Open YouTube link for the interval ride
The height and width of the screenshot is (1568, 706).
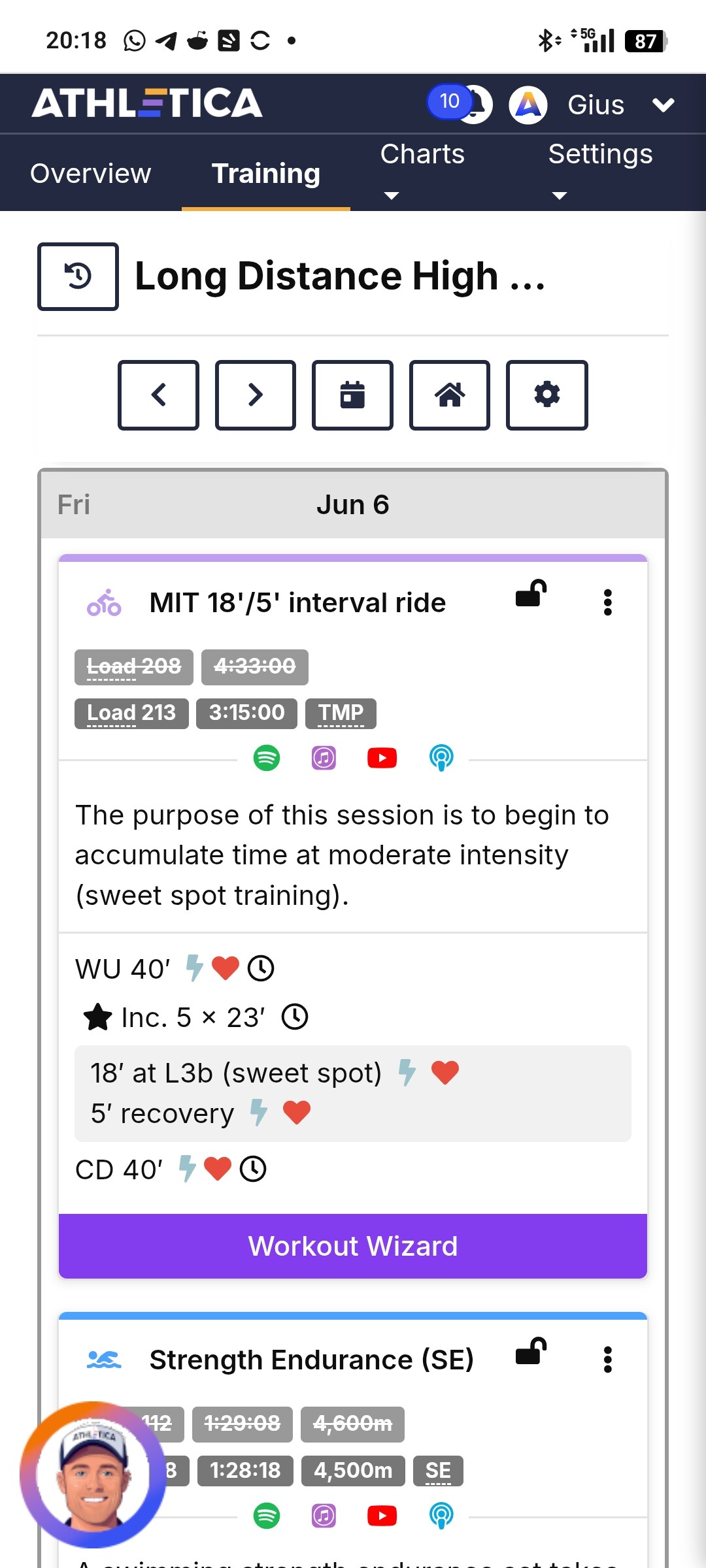pos(382,758)
